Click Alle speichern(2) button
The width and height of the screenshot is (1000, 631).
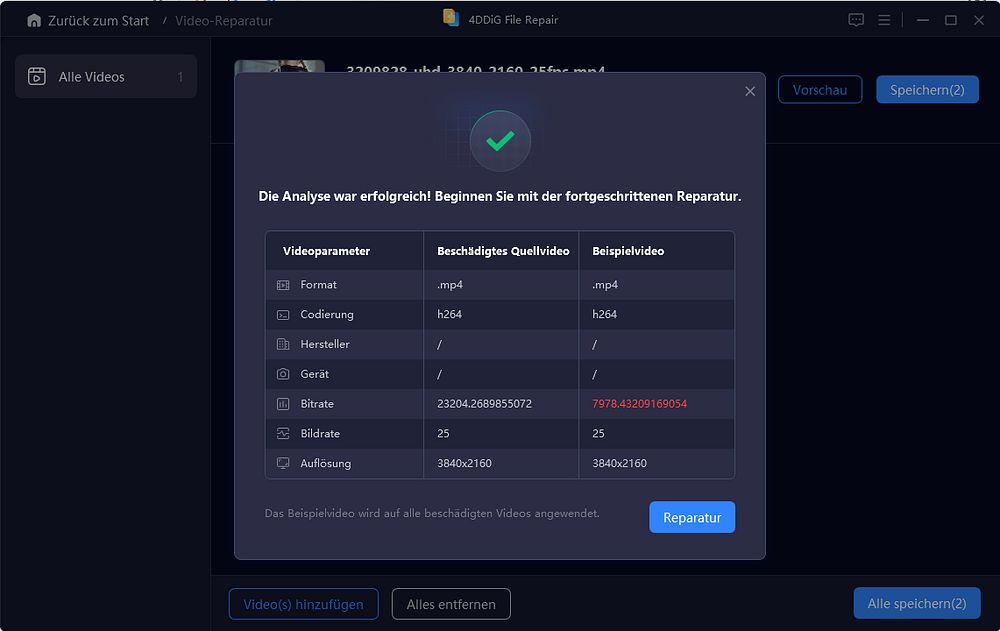coord(916,604)
